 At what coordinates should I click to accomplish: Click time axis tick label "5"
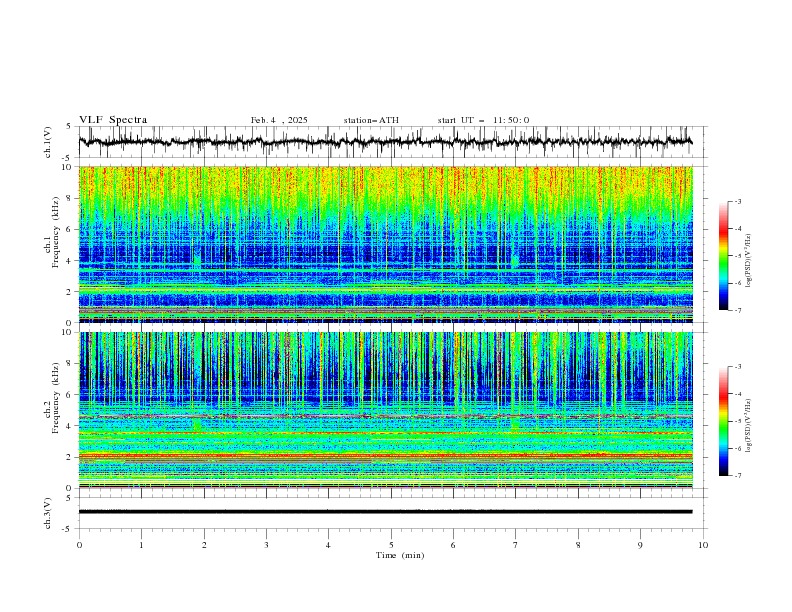pyautogui.click(x=391, y=545)
